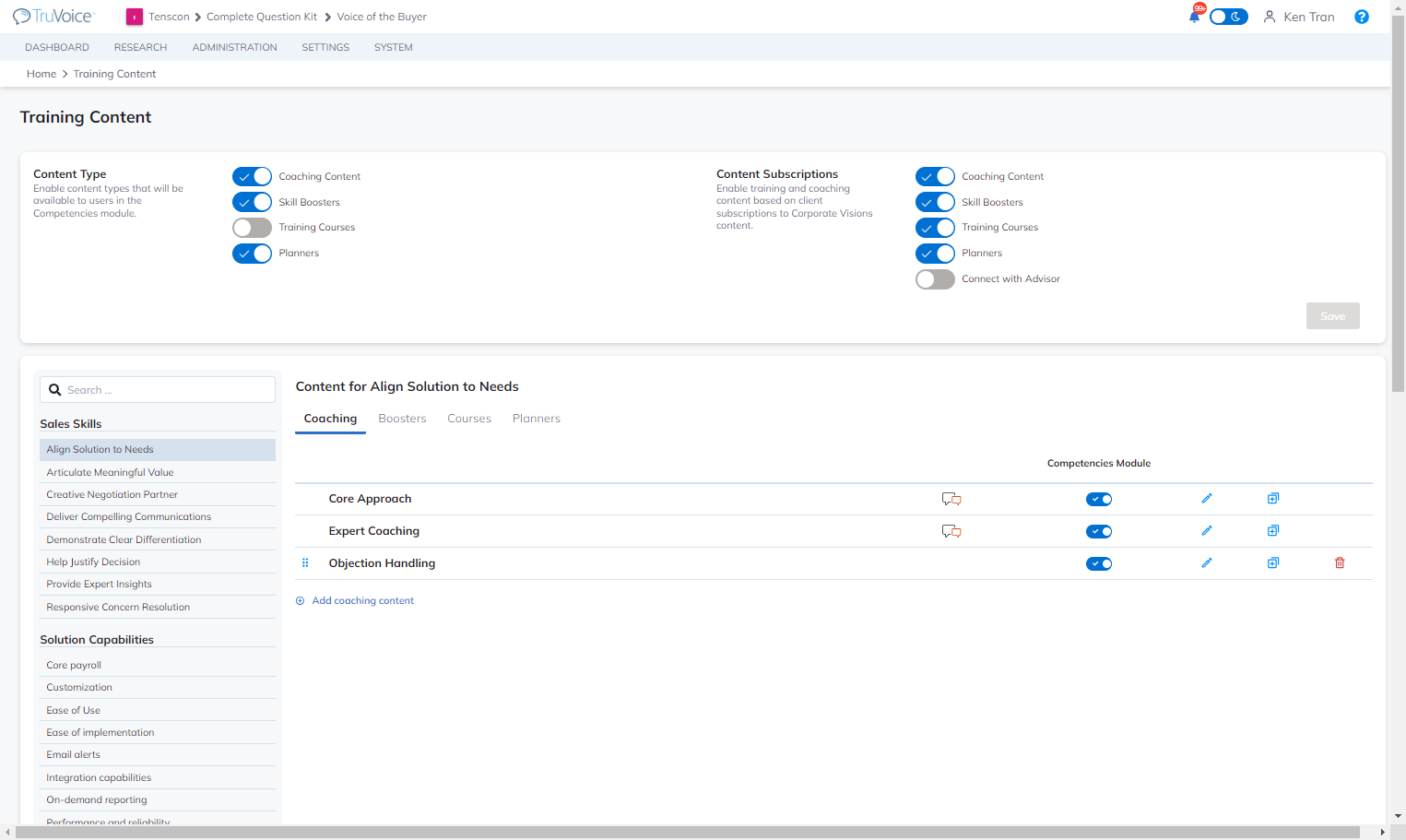The height and width of the screenshot is (840, 1406).
Task: Click the Tenscon client badge icon
Action: 135,17
